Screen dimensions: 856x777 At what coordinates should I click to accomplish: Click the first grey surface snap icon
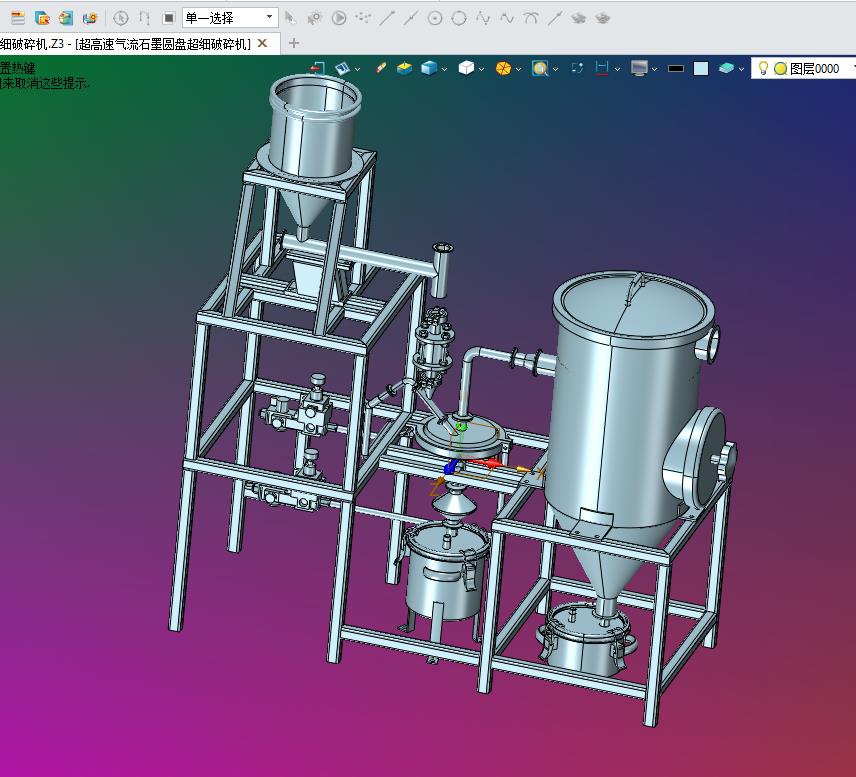click(x=579, y=18)
